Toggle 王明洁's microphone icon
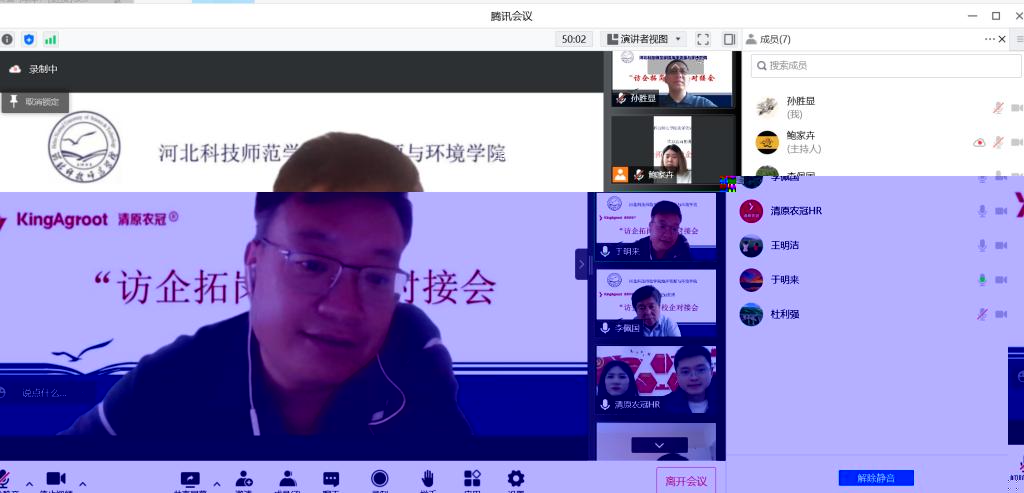The width and height of the screenshot is (1024, 493). (x=982, y=246)
